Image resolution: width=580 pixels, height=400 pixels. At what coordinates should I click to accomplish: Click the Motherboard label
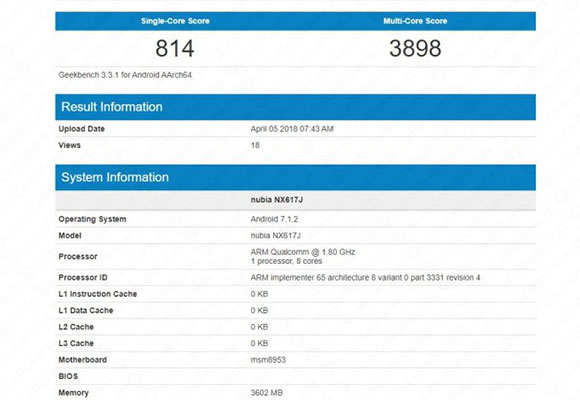click(x=82, y=360)
